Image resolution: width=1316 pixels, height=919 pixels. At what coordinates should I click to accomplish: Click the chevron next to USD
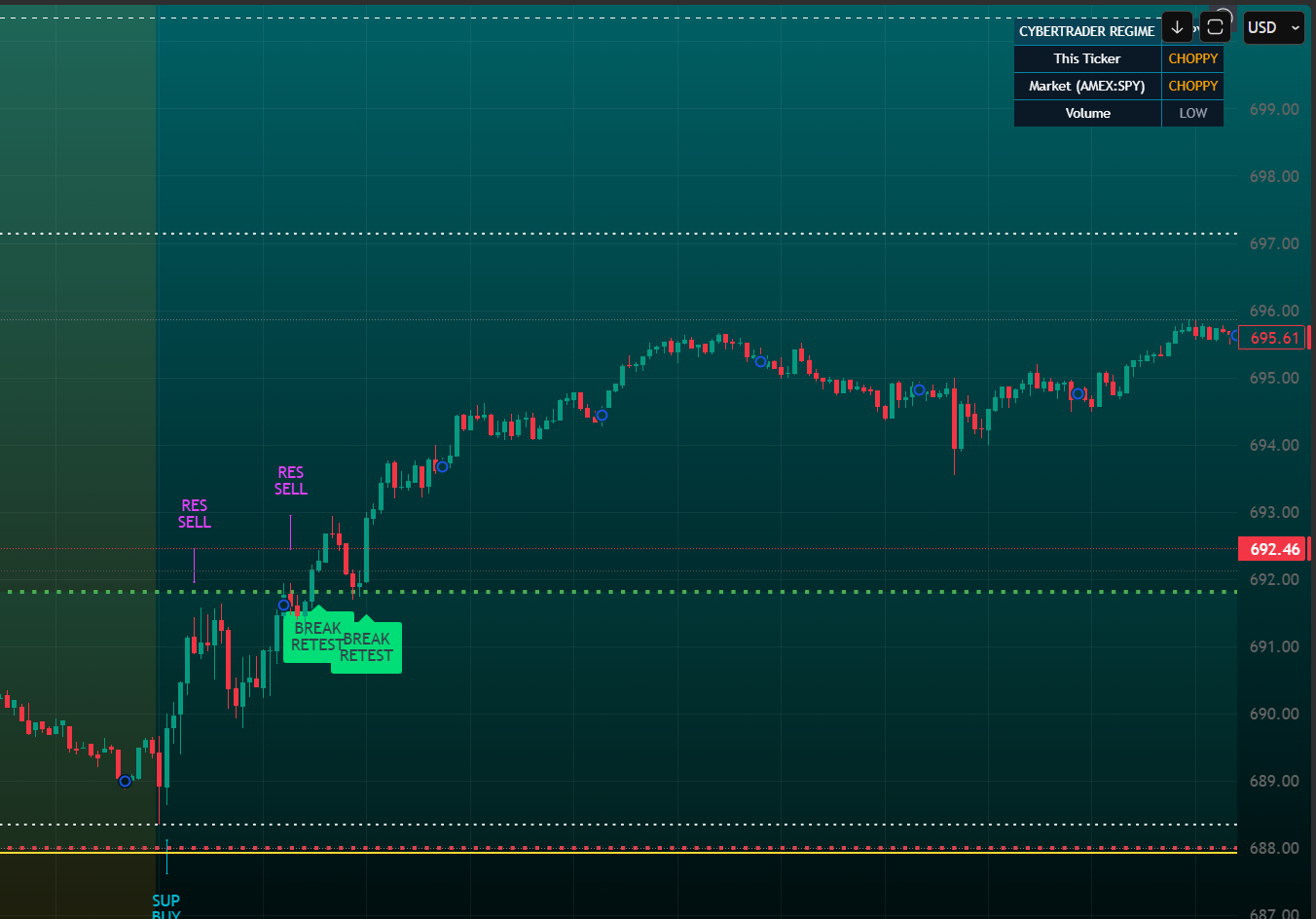tap(1296, 27)
